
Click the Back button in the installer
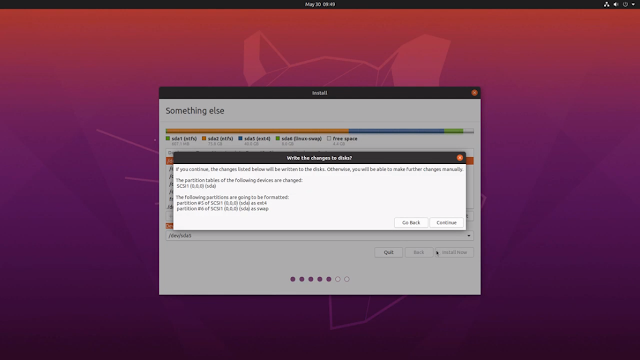(x=419, y=252)
